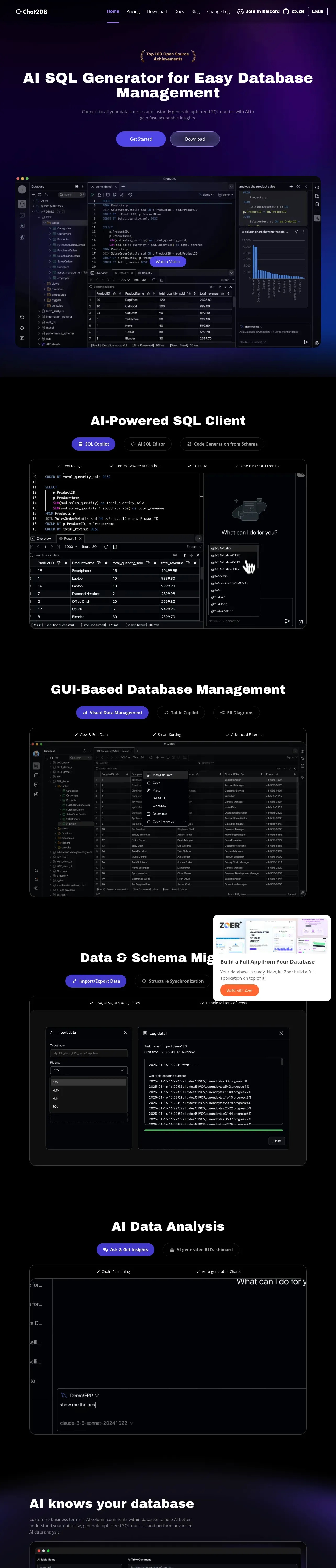Select the Home nav item
Screen dimensions: 336x1568
pyautogui.click(x=113, y=11)
